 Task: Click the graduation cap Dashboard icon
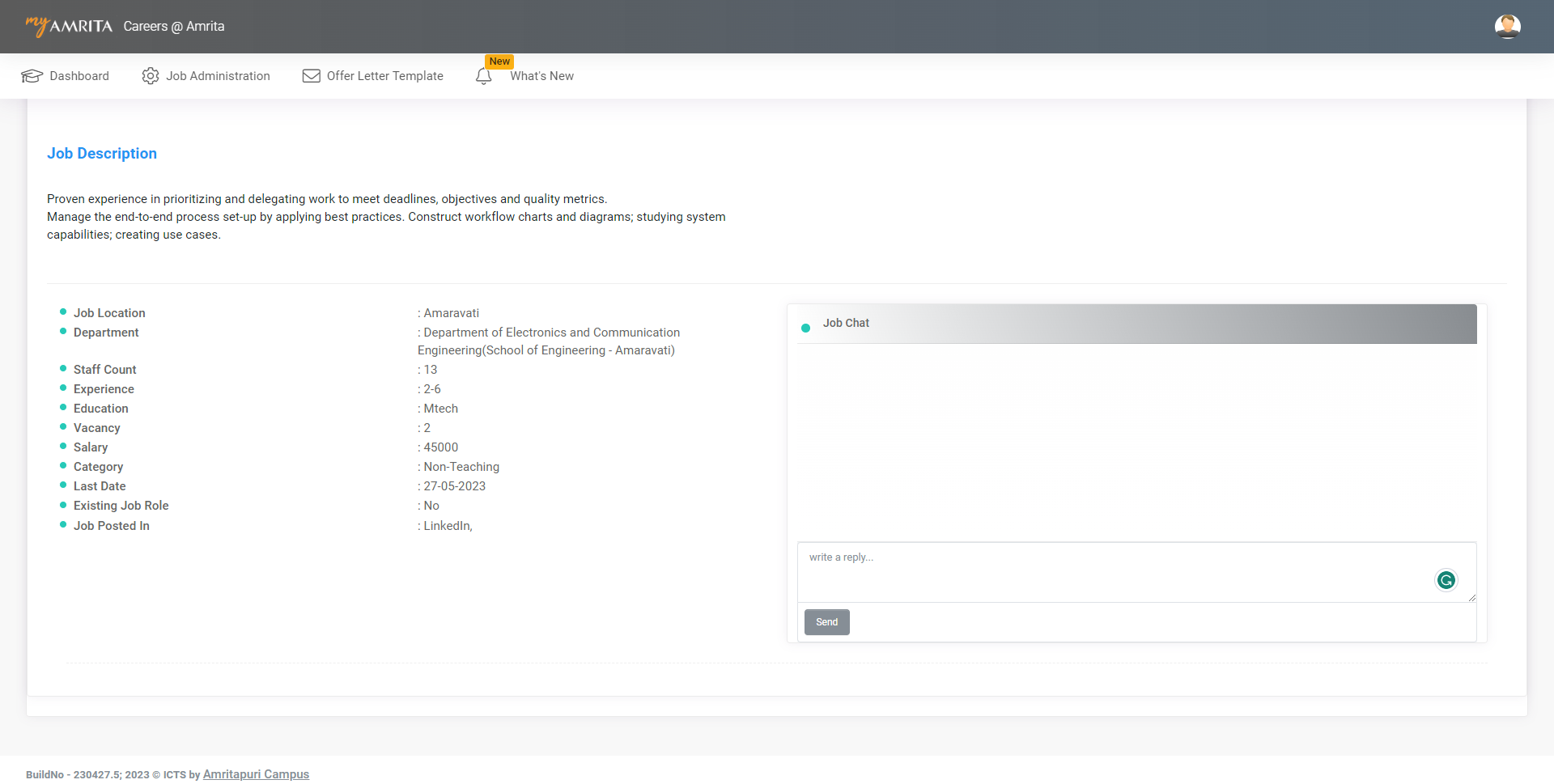coord(32,76)
